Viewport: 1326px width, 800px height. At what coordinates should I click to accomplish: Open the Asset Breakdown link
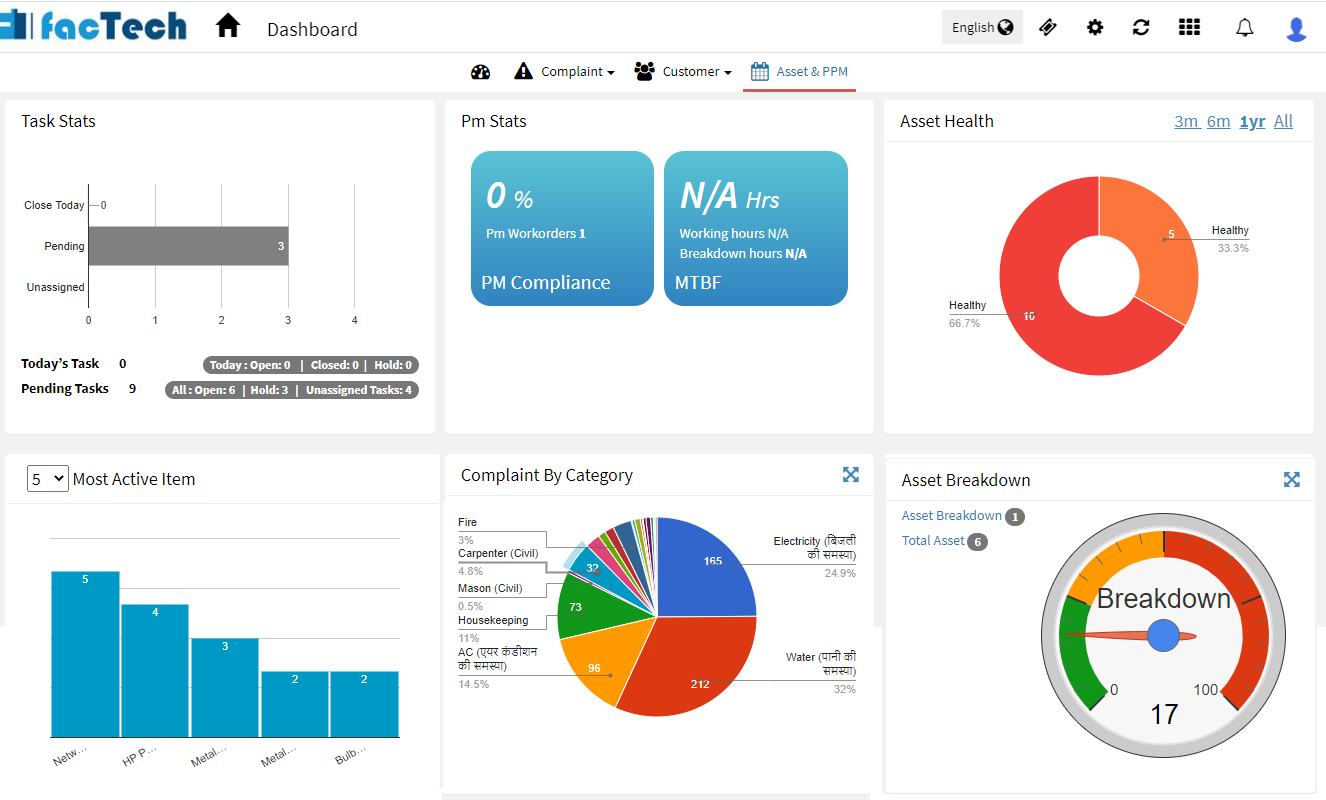point(951,515)
